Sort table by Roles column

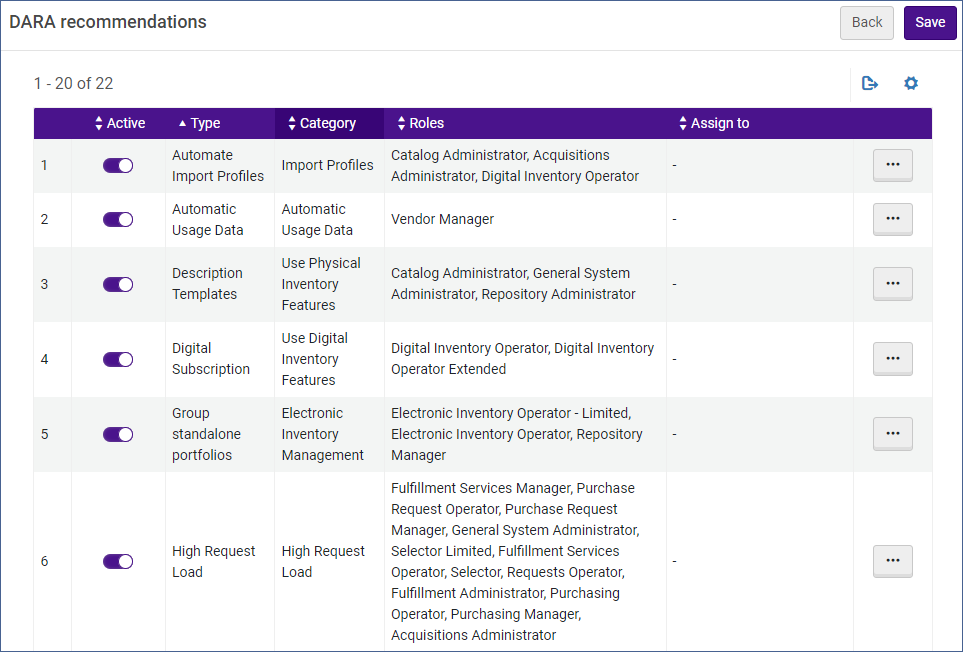click(x=421, y=123)
